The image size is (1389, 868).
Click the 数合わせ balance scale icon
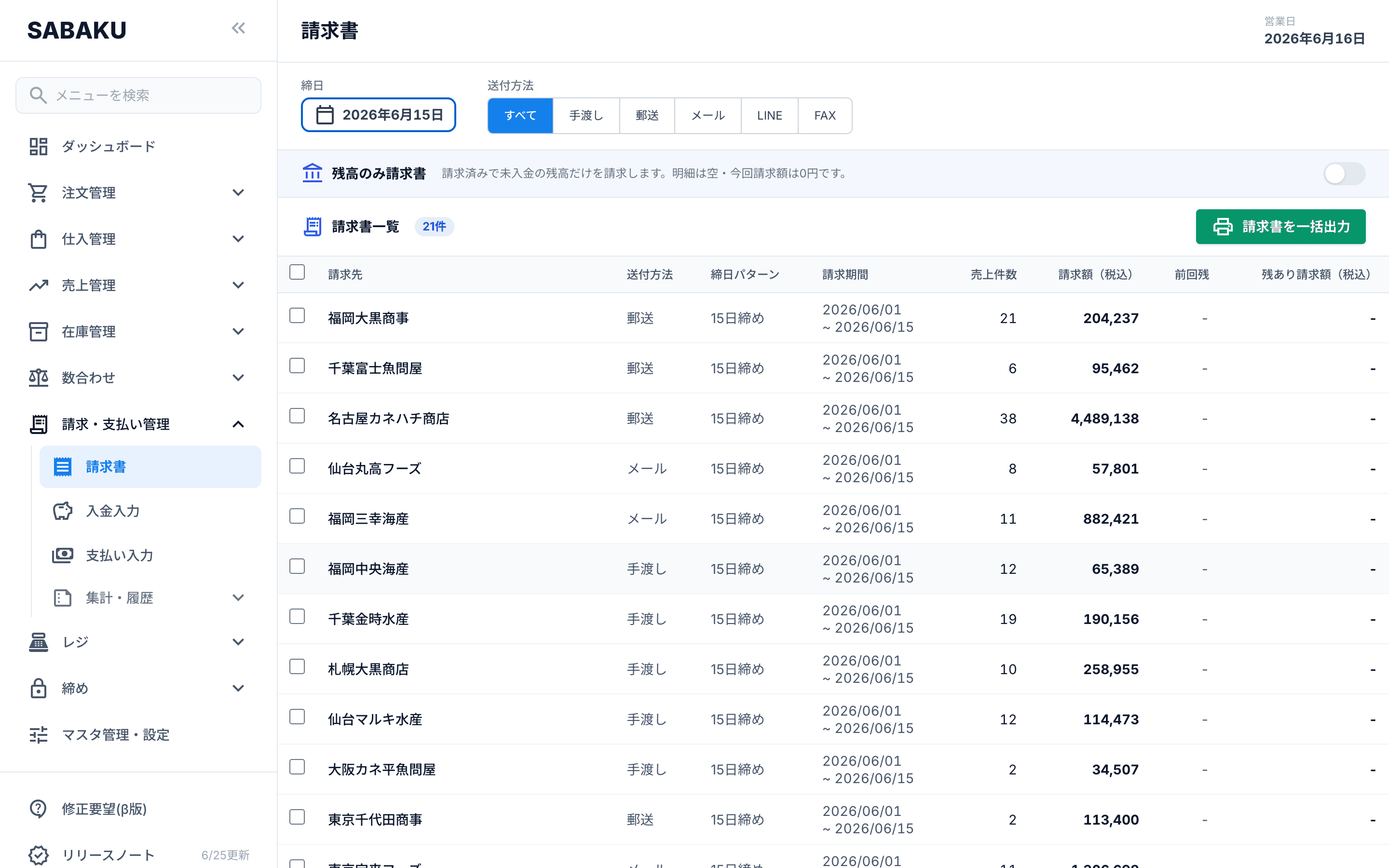(x=39, y=378)
